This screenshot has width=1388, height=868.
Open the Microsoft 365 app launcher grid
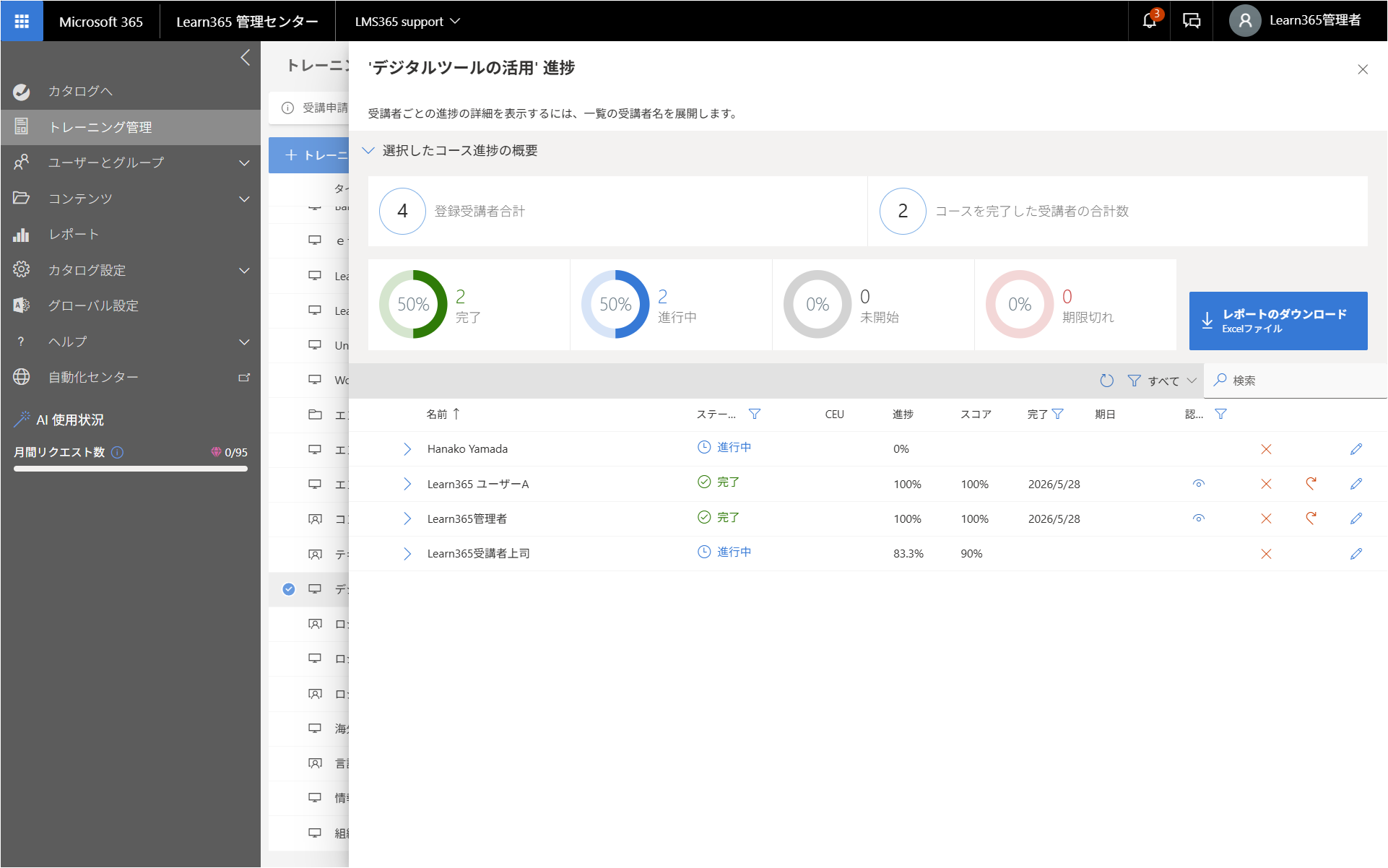pyautogui.click(x=22, y=21)
